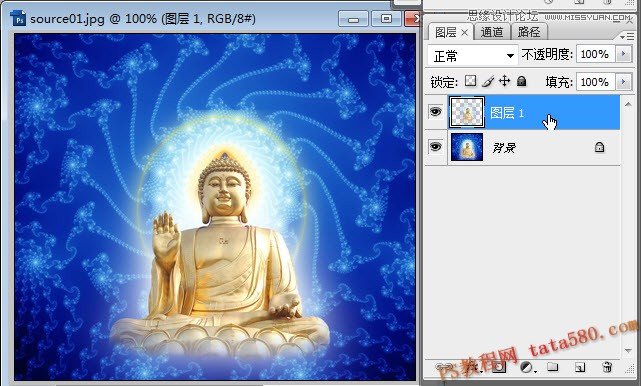Delete layer with trash icon
This screenshot has height=386, width=641.
(607, 367)
